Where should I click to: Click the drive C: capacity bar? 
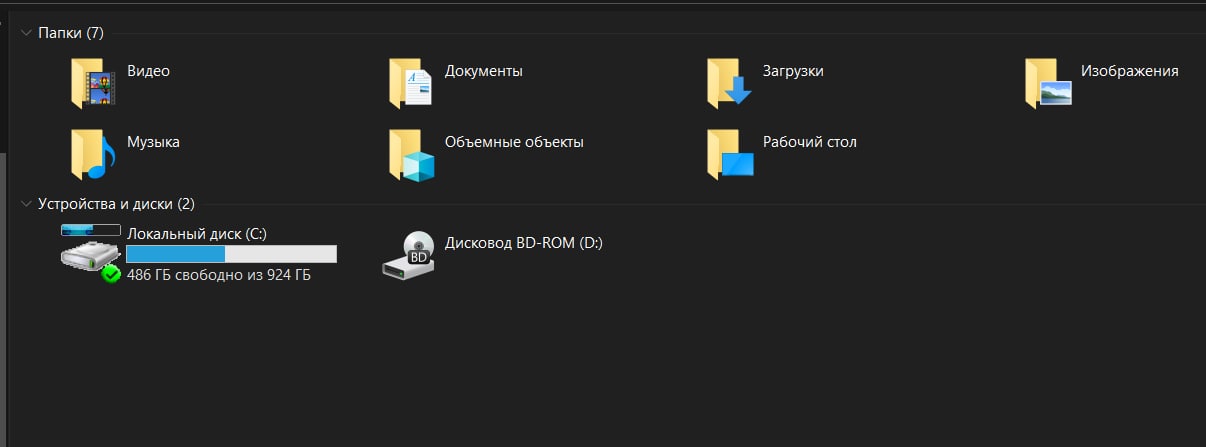231,254
